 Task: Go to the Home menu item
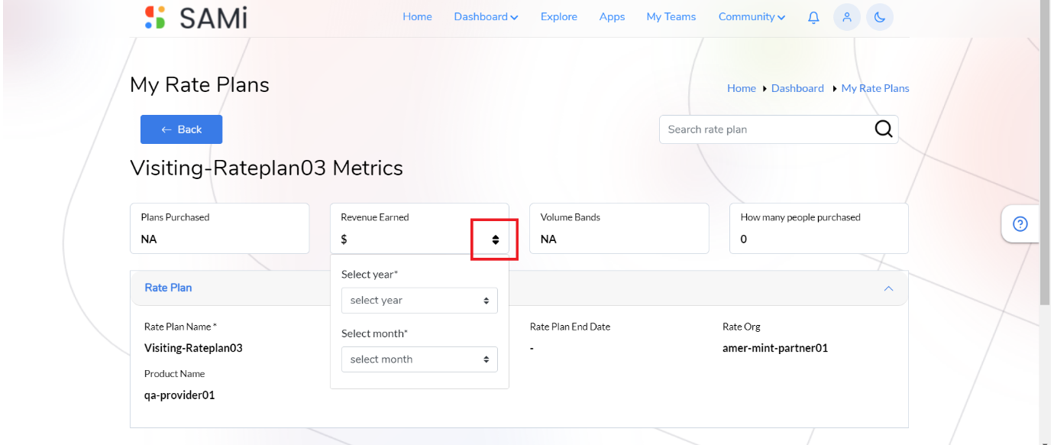click(417, 17)
